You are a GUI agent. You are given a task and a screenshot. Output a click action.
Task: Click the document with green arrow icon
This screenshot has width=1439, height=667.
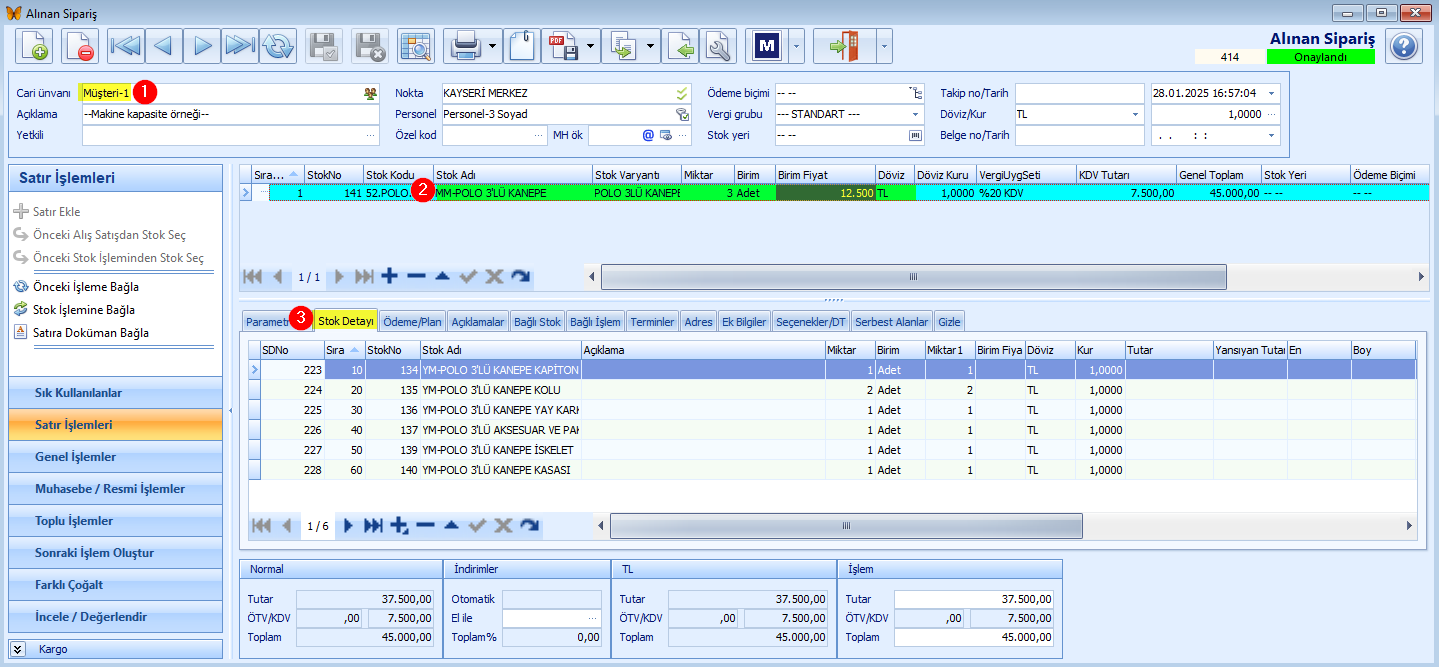click(680, 46)
